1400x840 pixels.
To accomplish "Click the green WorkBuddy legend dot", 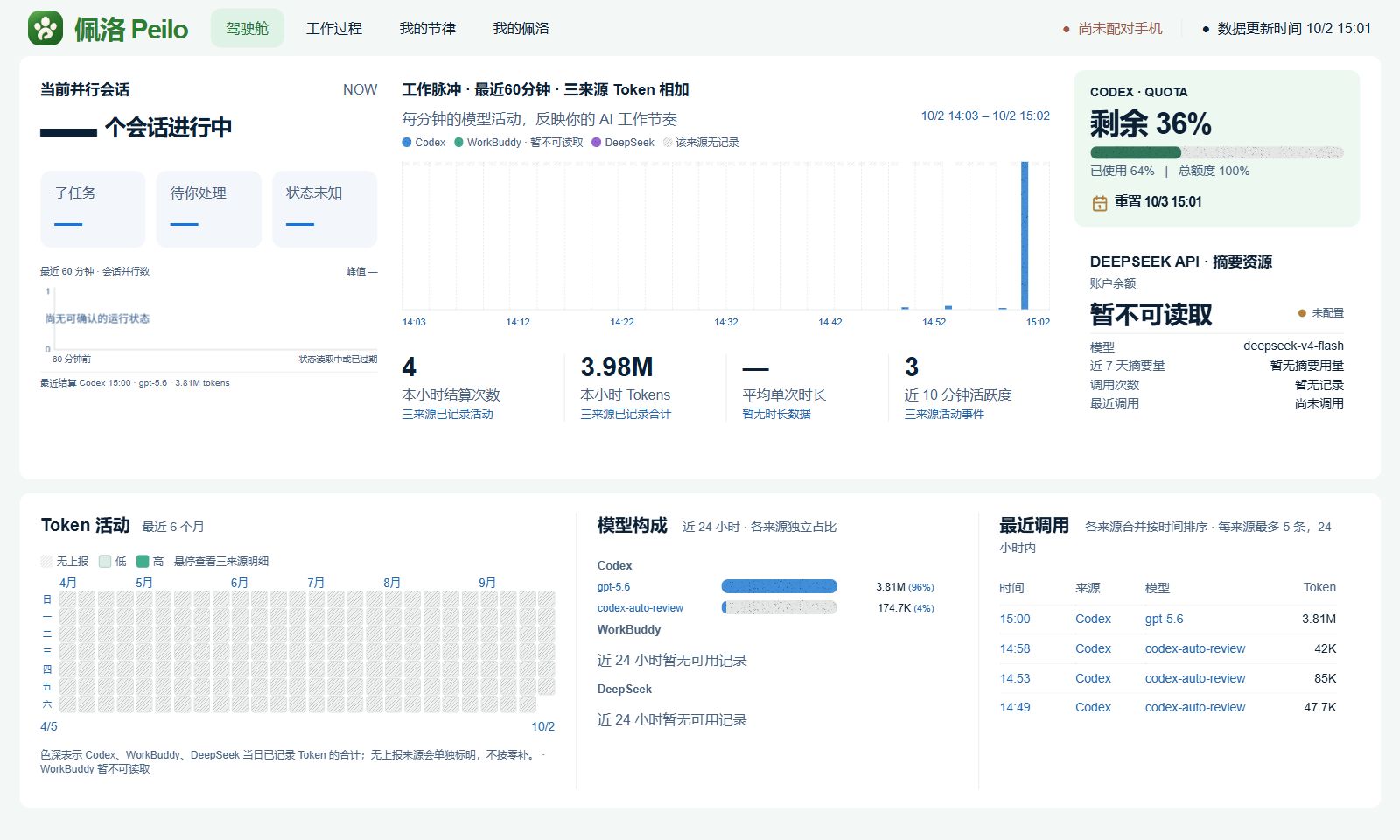I will tap(458, 143).
